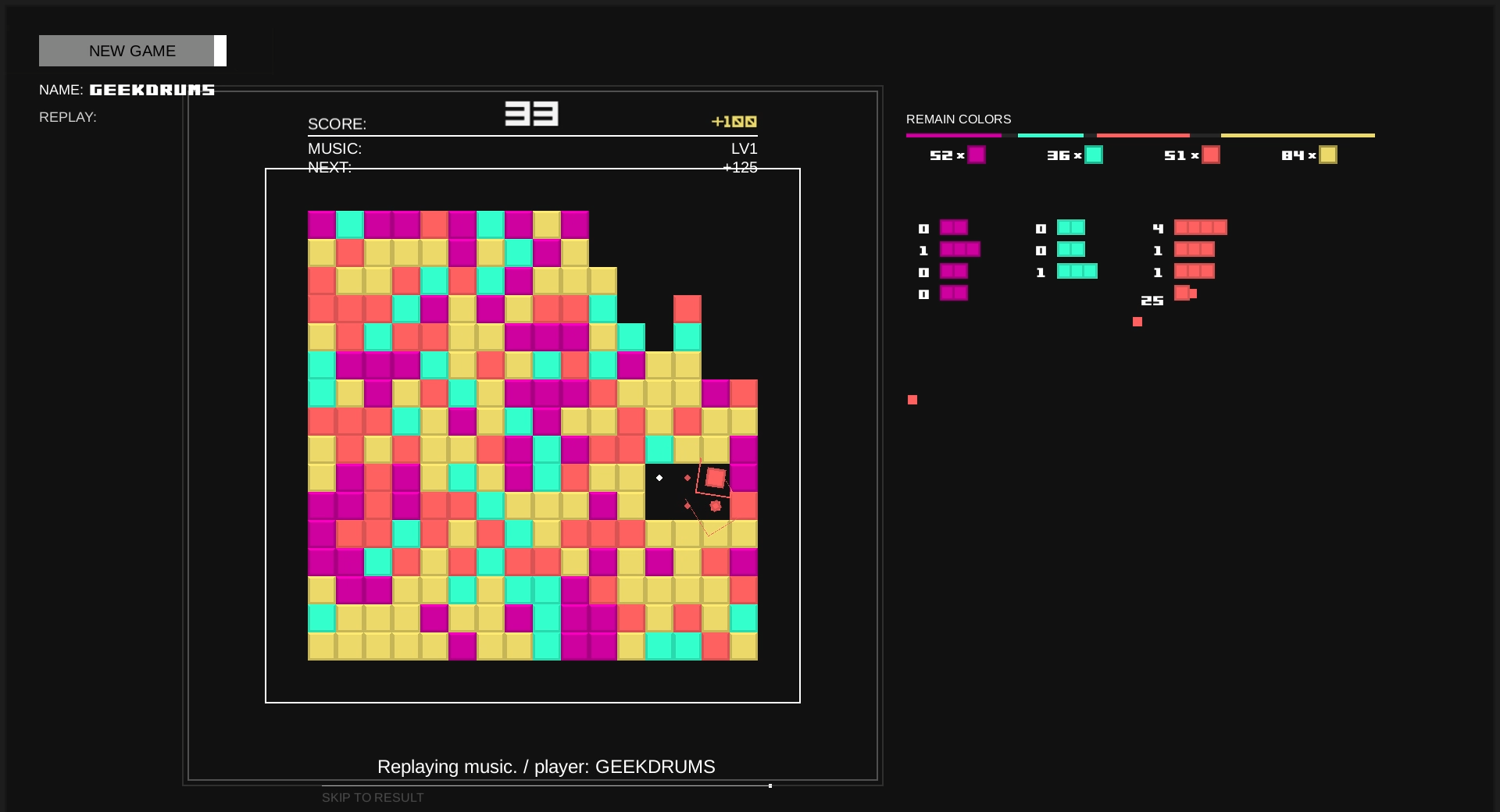Image resolution: width=1500 pixels, height=812 pixels.
Task: Click the red combo icon labeled 25
Action: (x=1185, y=293)
